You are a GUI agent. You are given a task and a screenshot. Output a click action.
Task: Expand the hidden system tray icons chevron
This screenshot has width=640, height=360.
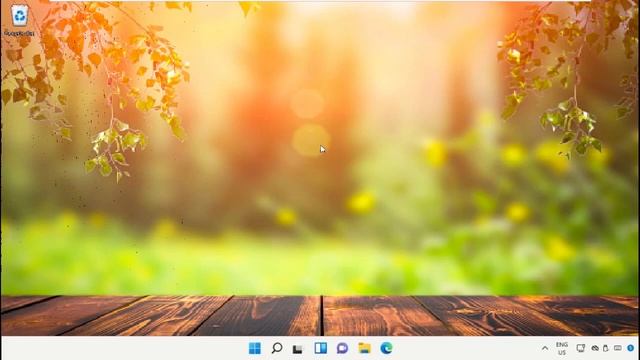pos(545,349)
